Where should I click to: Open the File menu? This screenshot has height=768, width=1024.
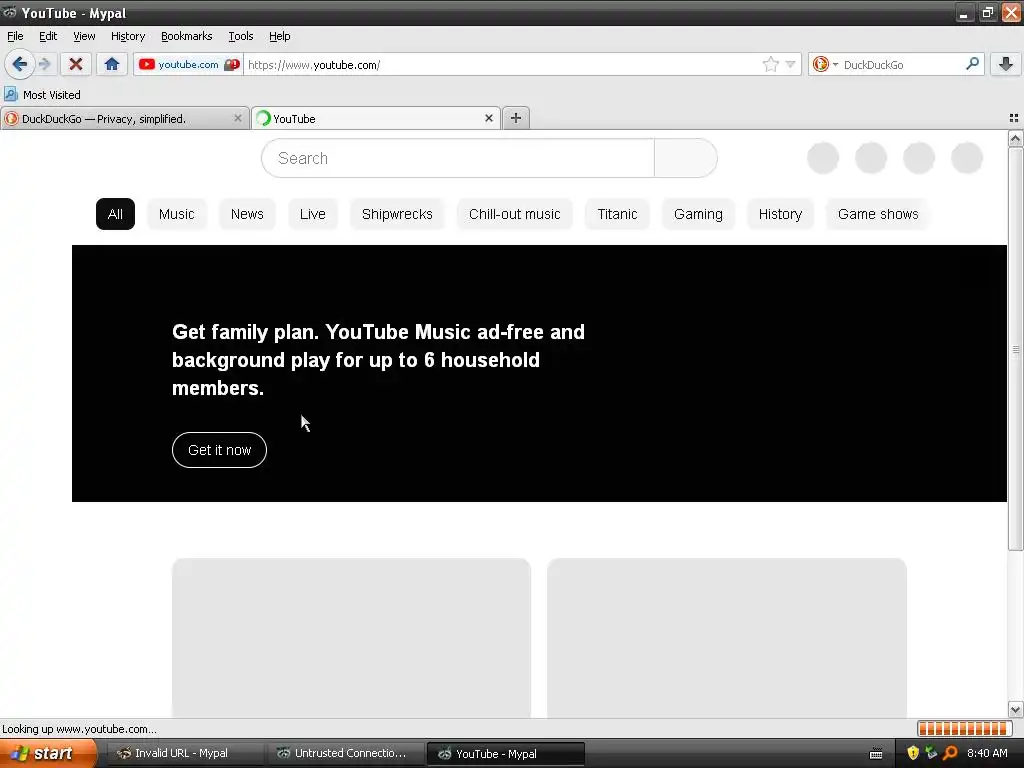click(x=15, y=36)
